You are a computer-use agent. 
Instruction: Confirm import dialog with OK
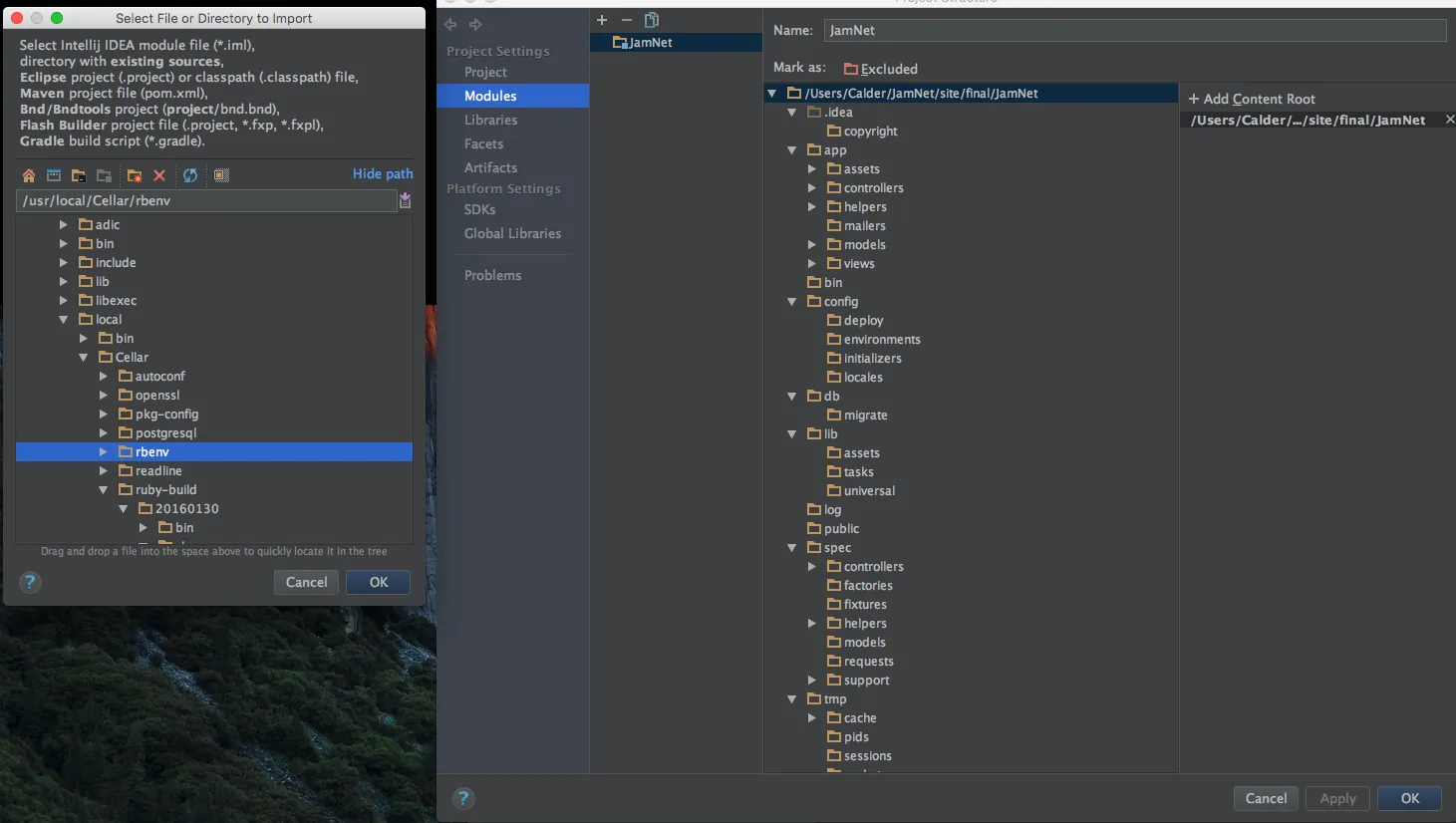pyautogui.click(x=379, y=583)
